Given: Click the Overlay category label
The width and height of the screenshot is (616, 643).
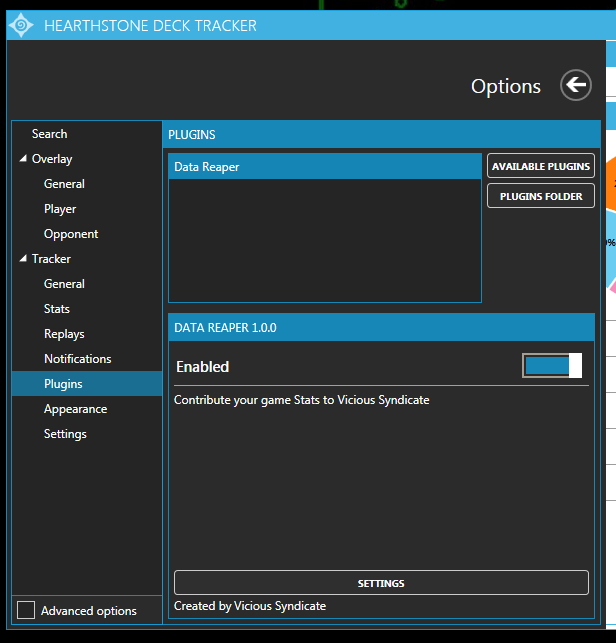Looking at the screenshot, I should 52,159.
